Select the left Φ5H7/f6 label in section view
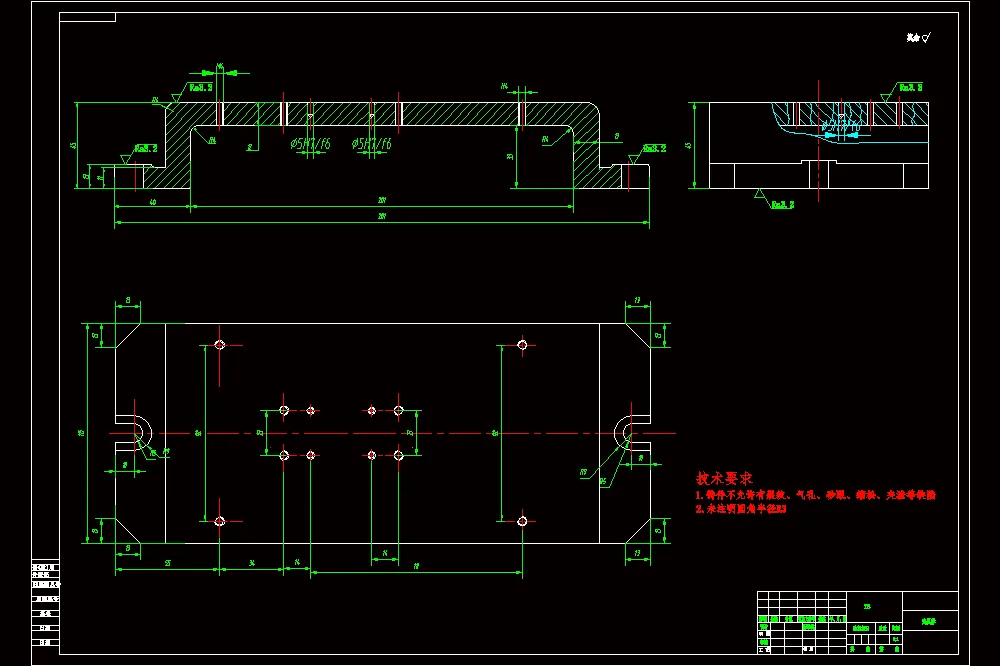 tap(311, 144)
